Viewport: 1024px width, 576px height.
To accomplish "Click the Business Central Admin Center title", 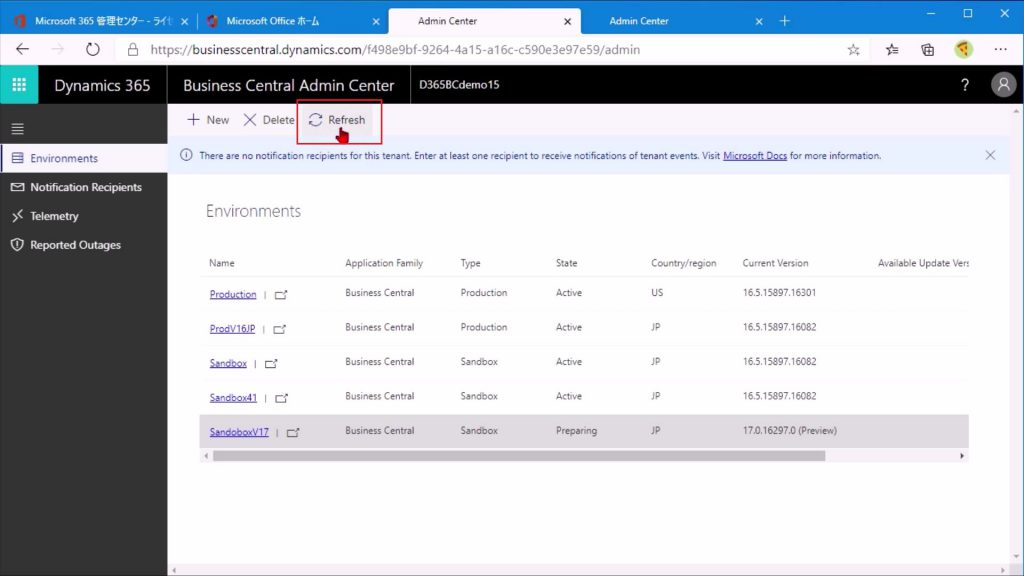I will 289,86.
